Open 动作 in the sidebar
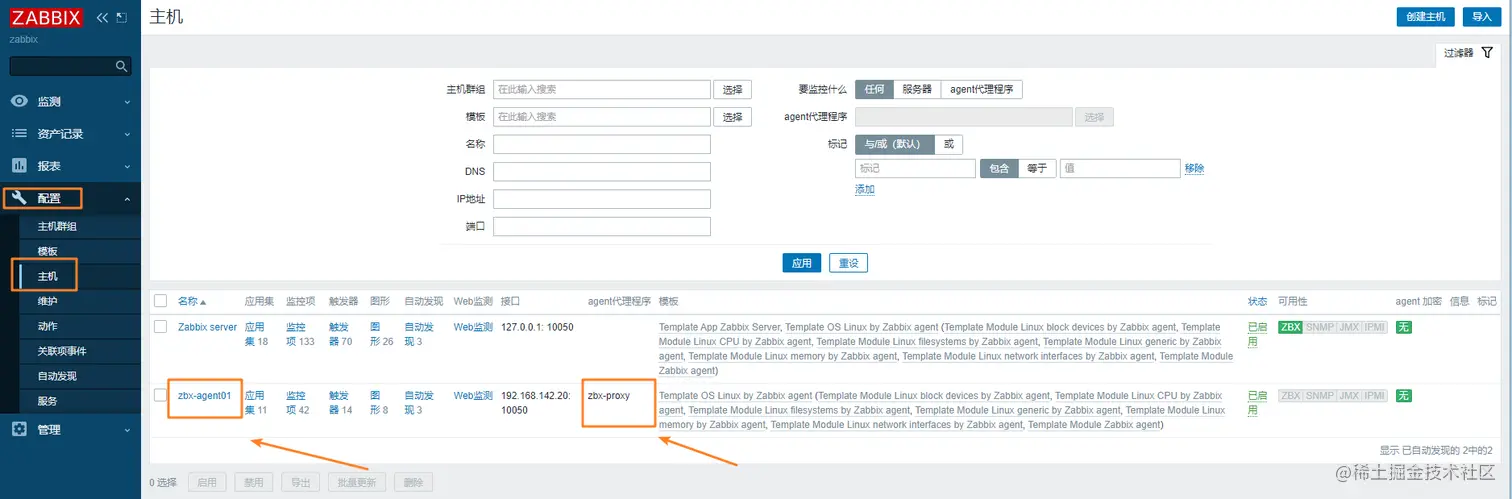This screenshot has width=1512, height=499. 47,326
